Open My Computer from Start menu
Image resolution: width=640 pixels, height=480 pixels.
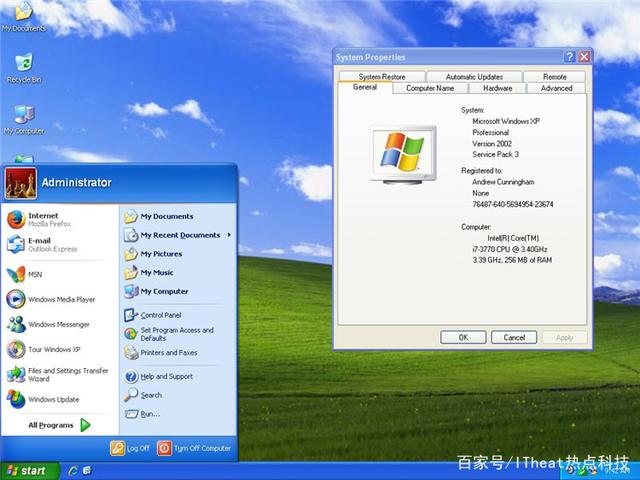pos(156,291)
